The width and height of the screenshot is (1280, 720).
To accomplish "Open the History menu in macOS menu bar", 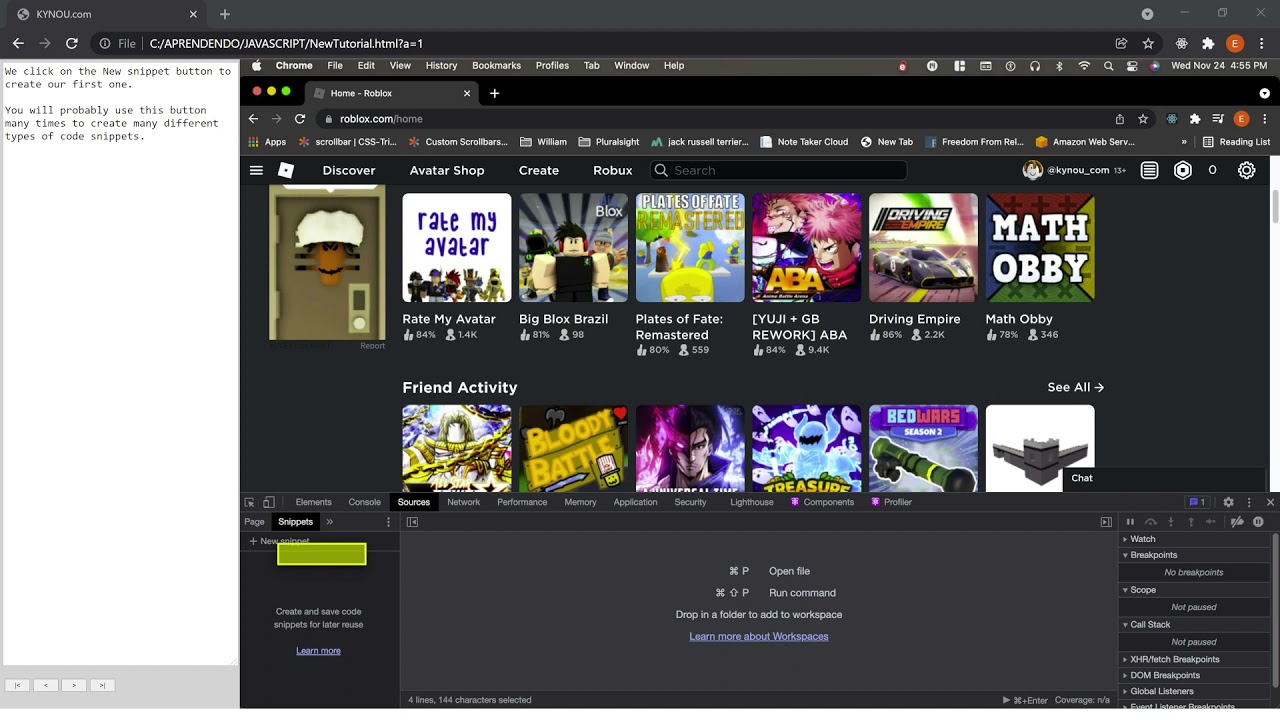I will 441,65.
